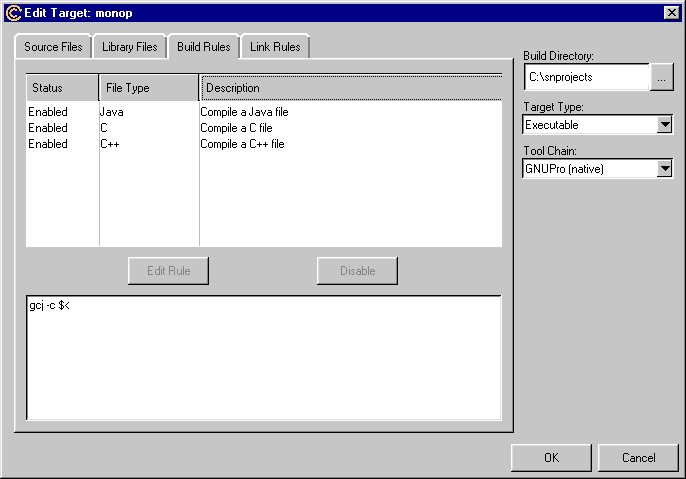Click the Build Directory path field
The width and height of the screenshot is (686, 479).
[586, 77]
